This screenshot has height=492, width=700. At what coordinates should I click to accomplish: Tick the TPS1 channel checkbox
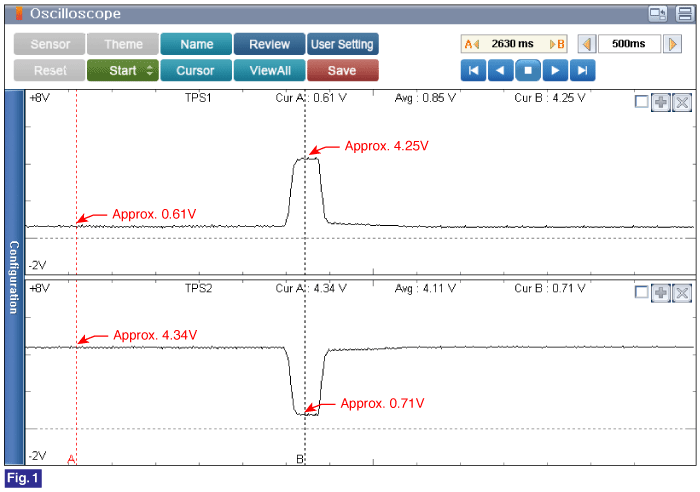(642, 102)
